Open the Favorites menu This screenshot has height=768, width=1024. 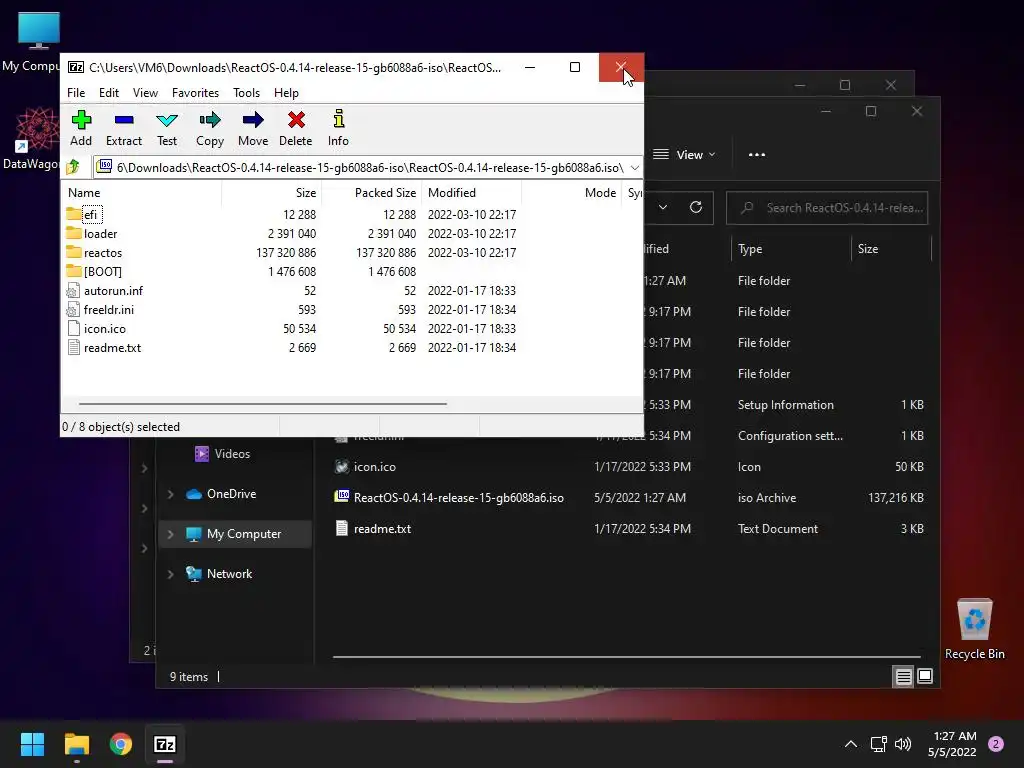[x=195, y=93]
